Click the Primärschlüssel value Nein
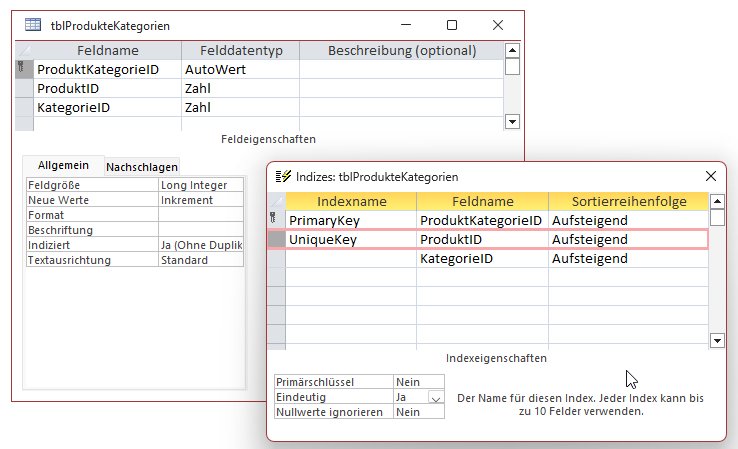 (419, 382)
